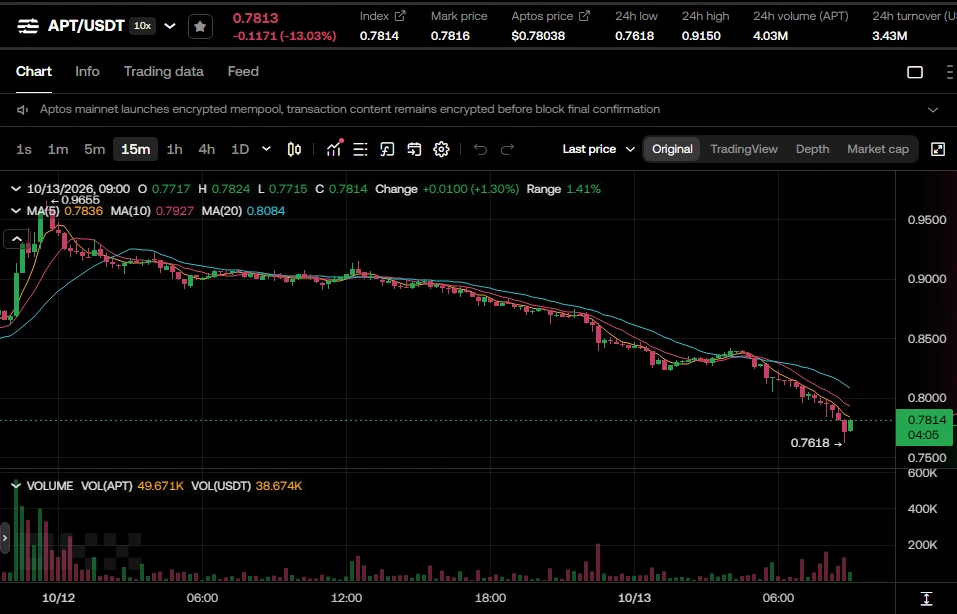The image size is (957, 614).
Task: Switch to TradingView chart mode
Action: click(x=744, y=149)
